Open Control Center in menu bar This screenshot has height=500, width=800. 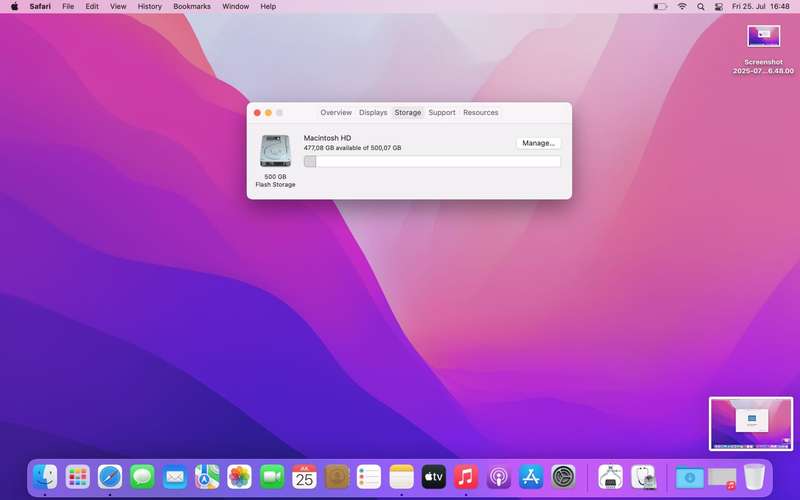tap(718, 7)
